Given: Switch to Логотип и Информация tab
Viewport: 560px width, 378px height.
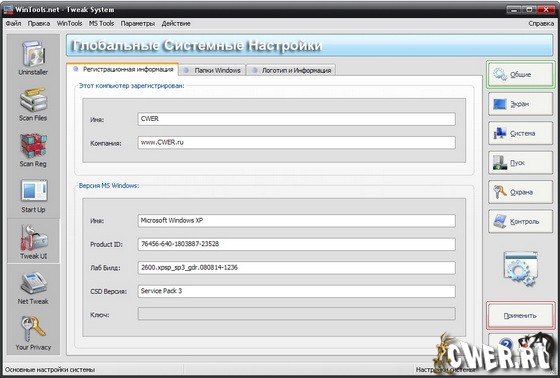Looking at the screenshot, I should 291,70.
